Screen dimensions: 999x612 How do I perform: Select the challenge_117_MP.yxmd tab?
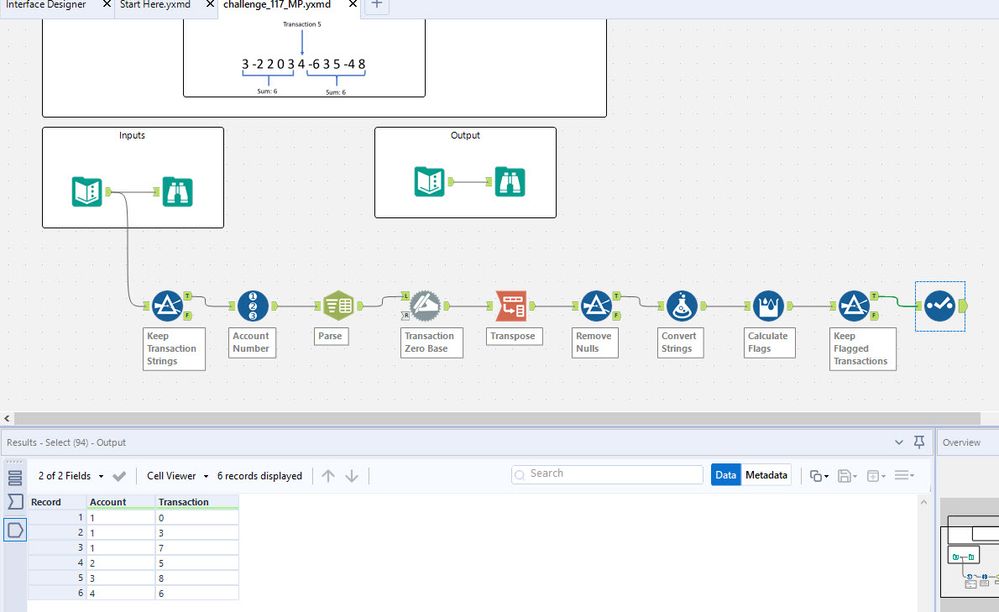point(277,5)
